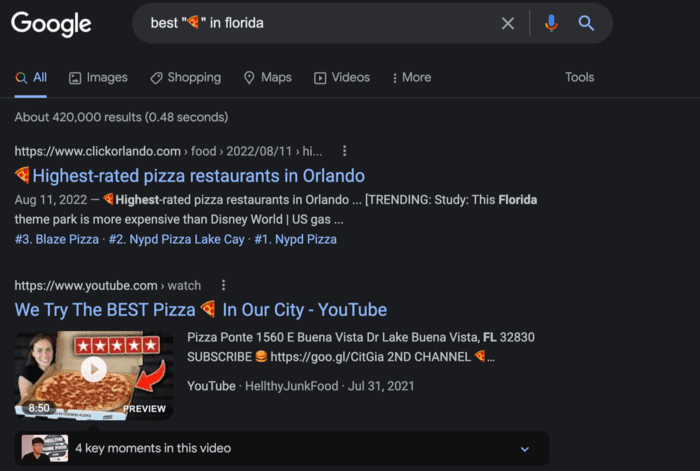Click the PREVIEW label on the video thumbnail
The image size is (700, 471).
[144, 408]
